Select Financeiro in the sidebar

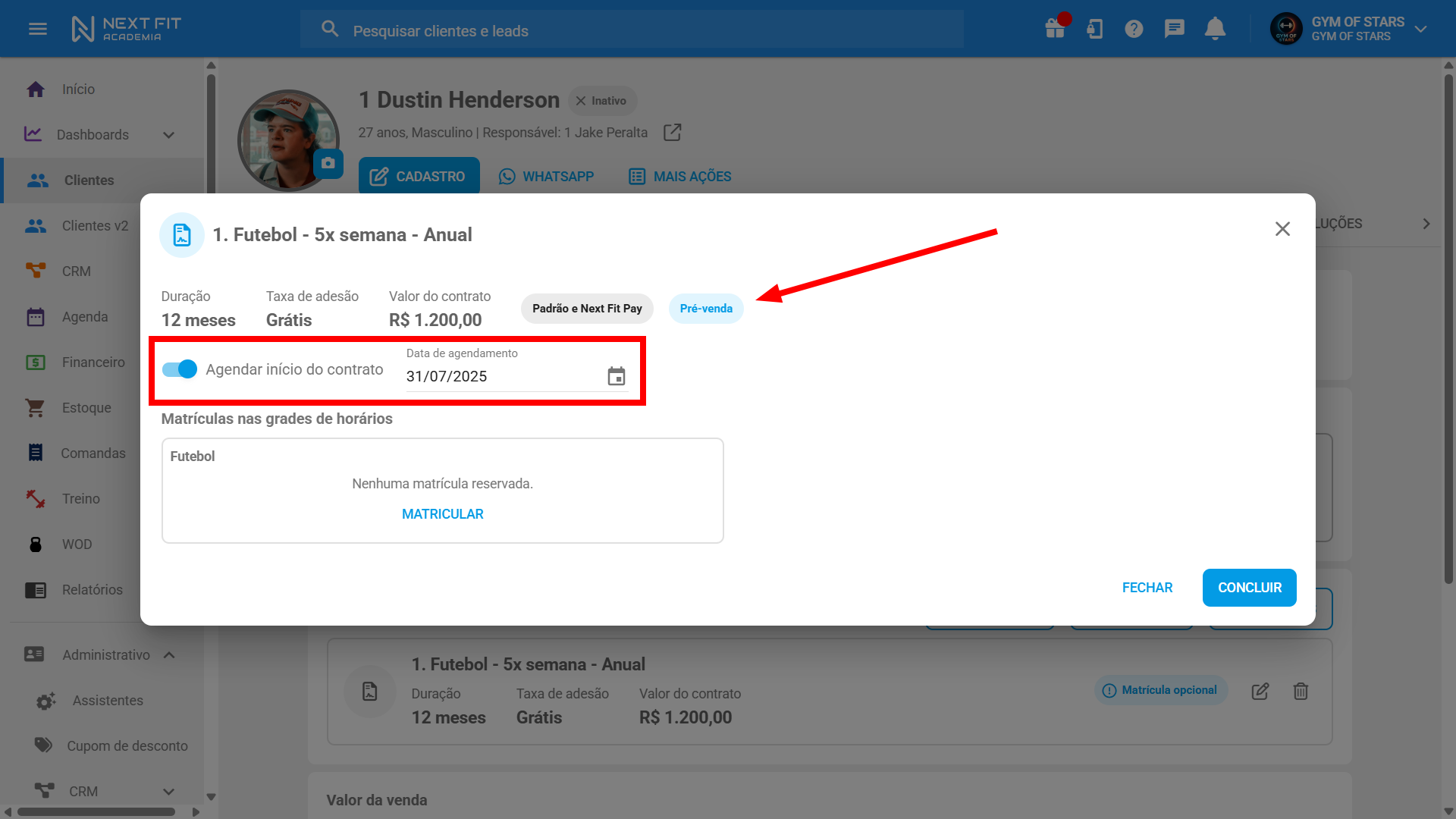click(x=93, y=362)
